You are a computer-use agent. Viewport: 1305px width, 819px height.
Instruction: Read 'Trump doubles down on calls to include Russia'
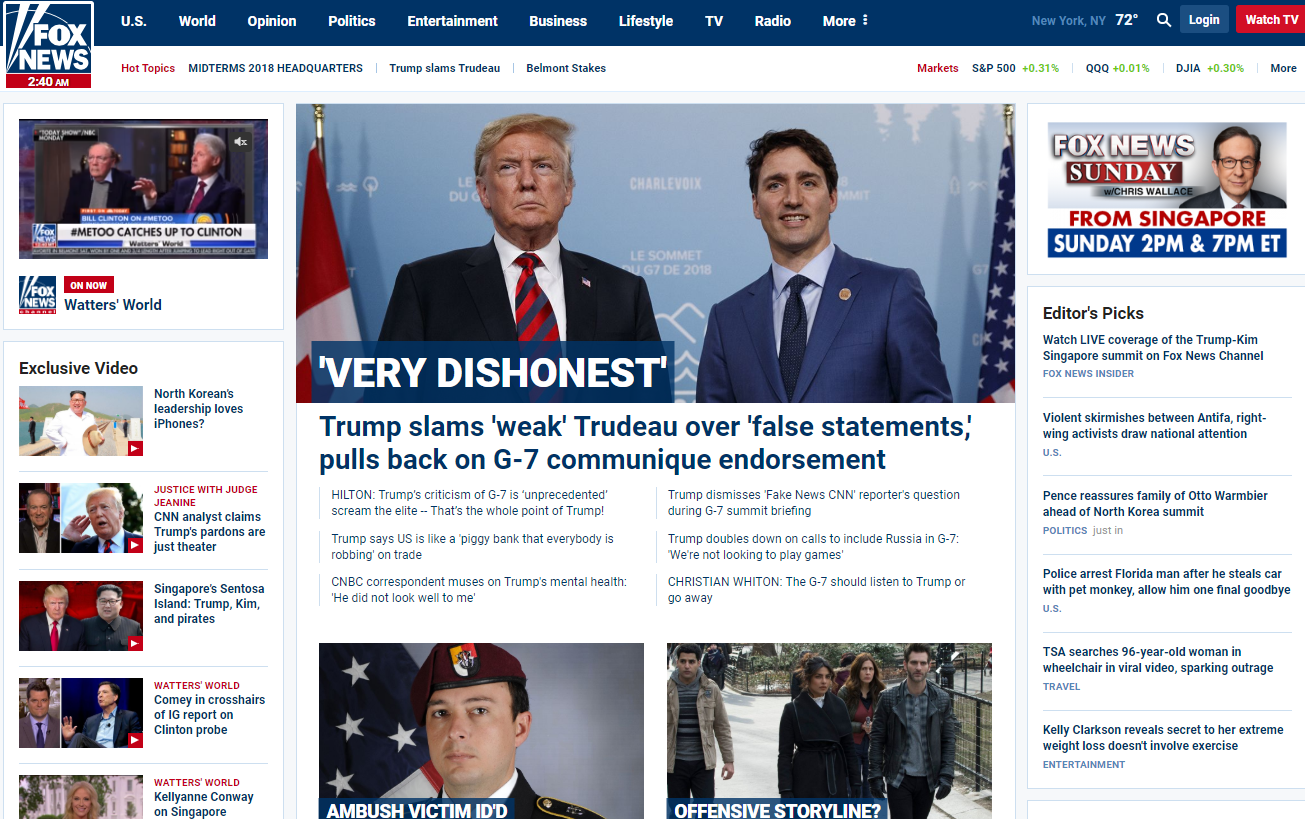point(814,547)
